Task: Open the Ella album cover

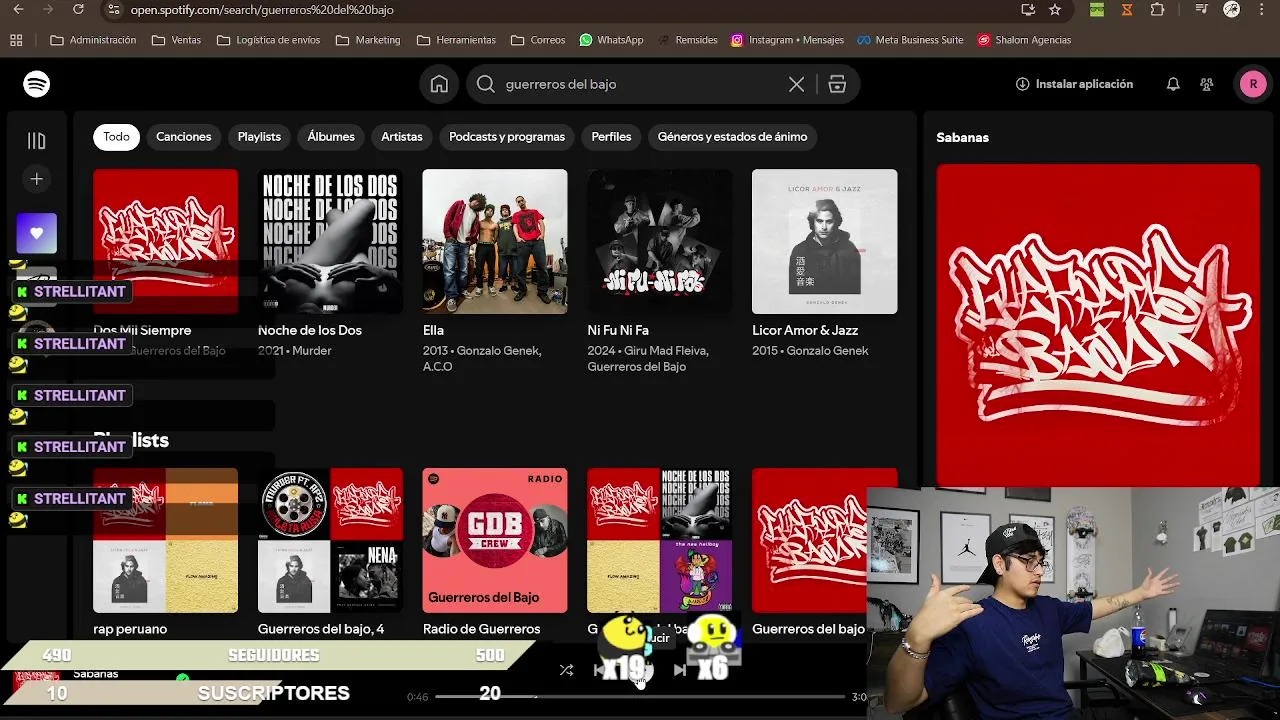Action: 495,241
